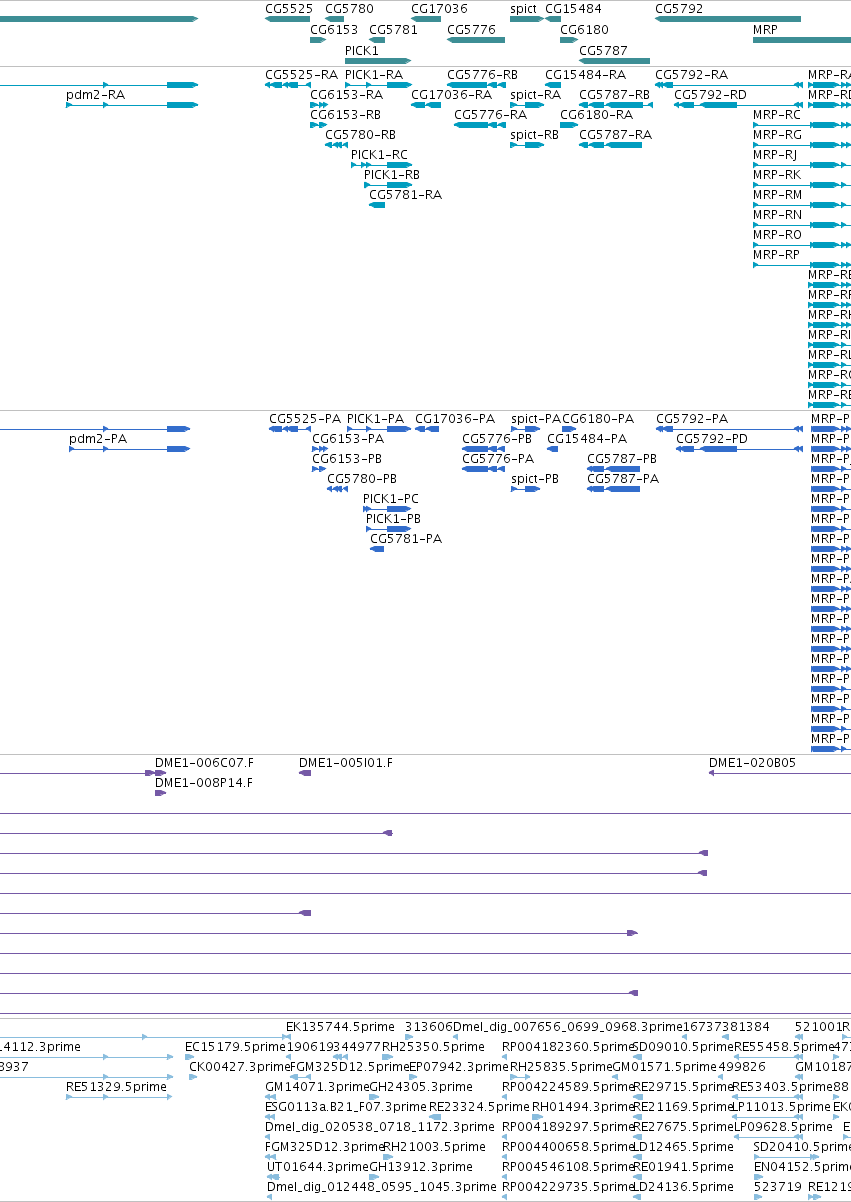The width and height of the screenshot is (851, 1202).
Task: Click the DME1-006C07.F feature label
Action: (204, 763)
